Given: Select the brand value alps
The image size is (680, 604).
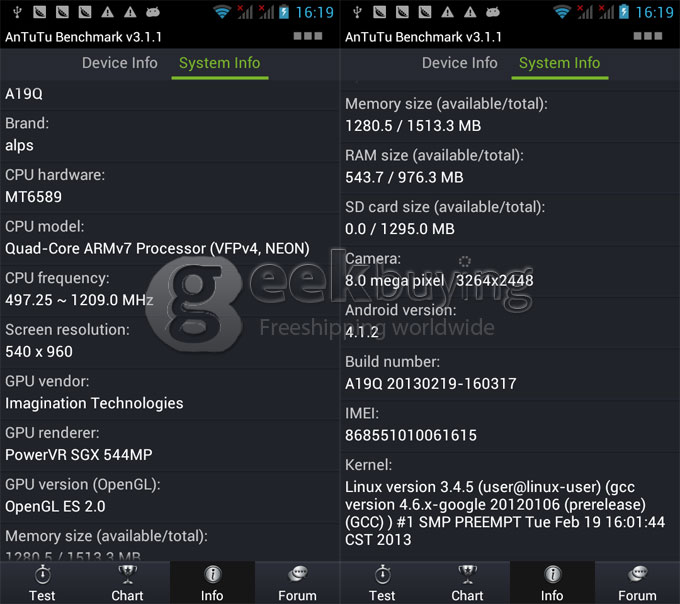Looking at the screenshot, I should coord(19,145).
